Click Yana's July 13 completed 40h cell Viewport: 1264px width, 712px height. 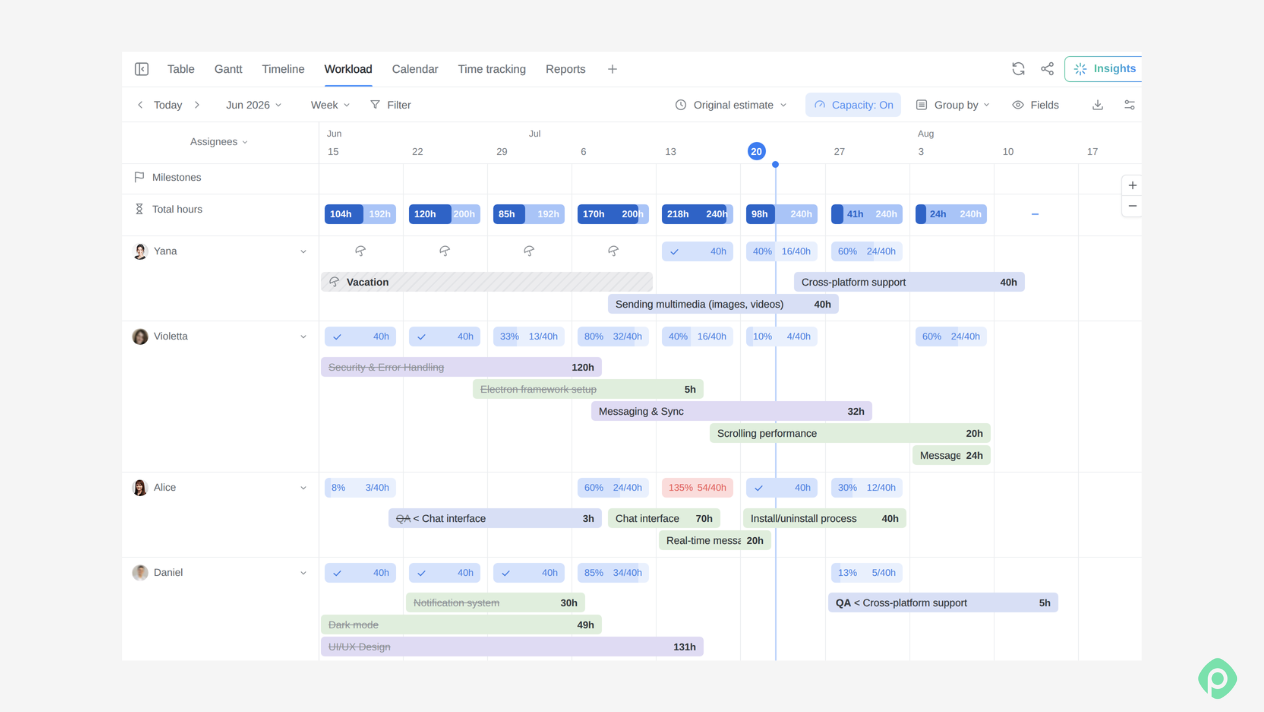(x=697, y=251)
